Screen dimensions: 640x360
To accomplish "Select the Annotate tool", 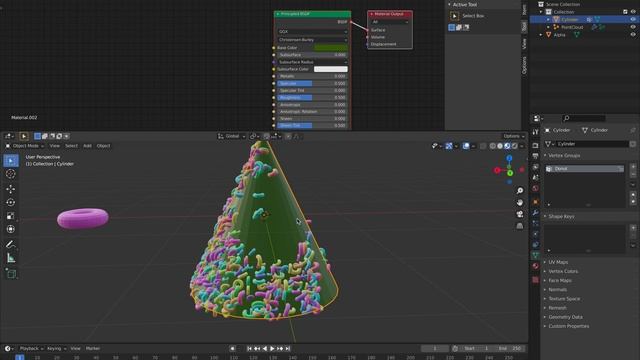I will [x=11, y=244].
